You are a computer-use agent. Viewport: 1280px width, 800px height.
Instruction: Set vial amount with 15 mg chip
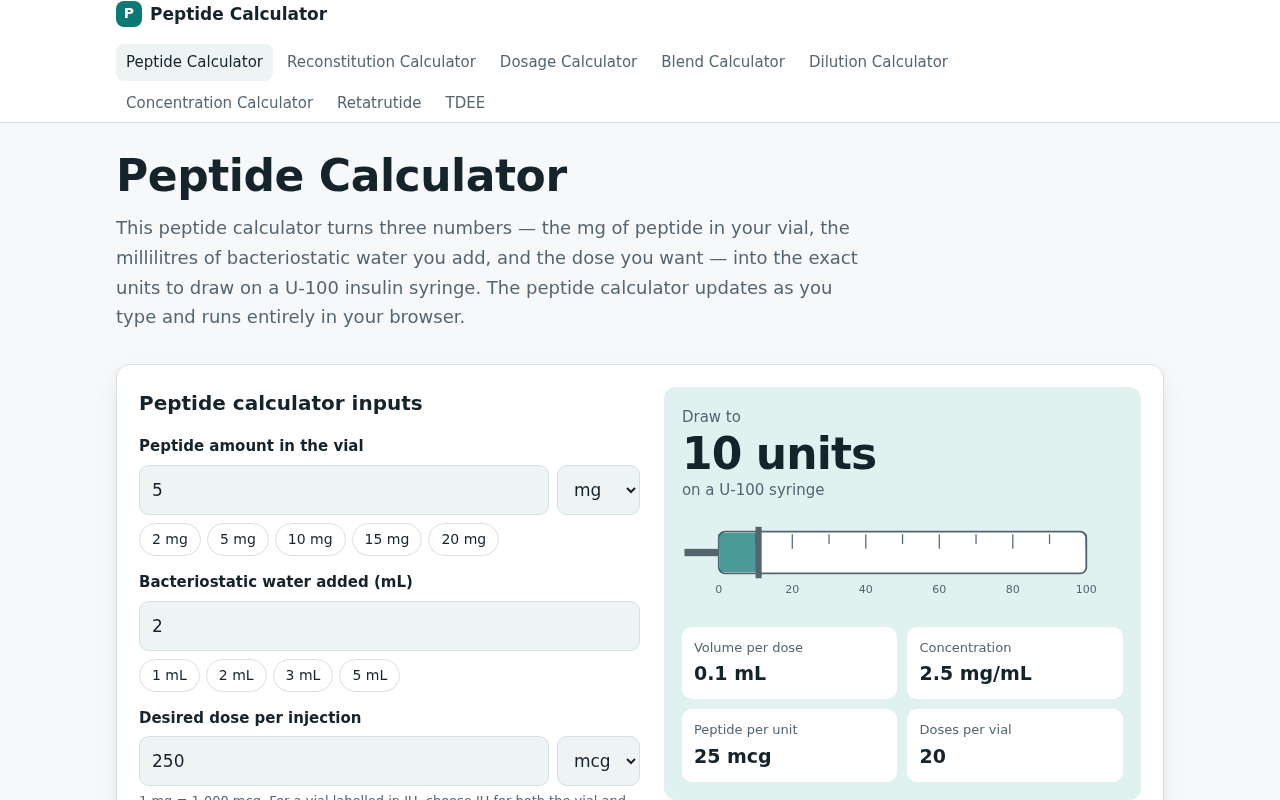click(x=387, y=539)
